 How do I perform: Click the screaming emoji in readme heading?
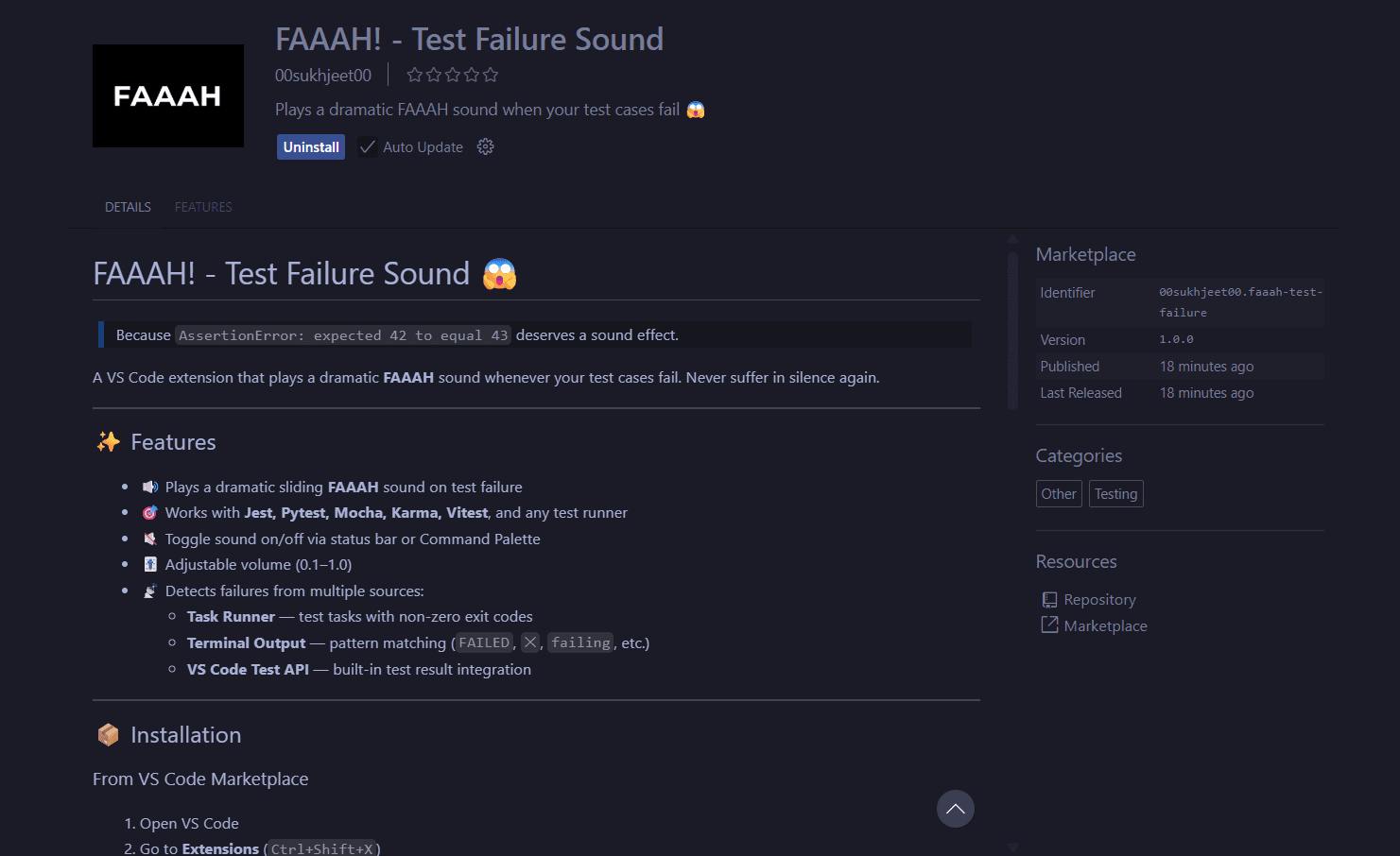tap(500, 274)
